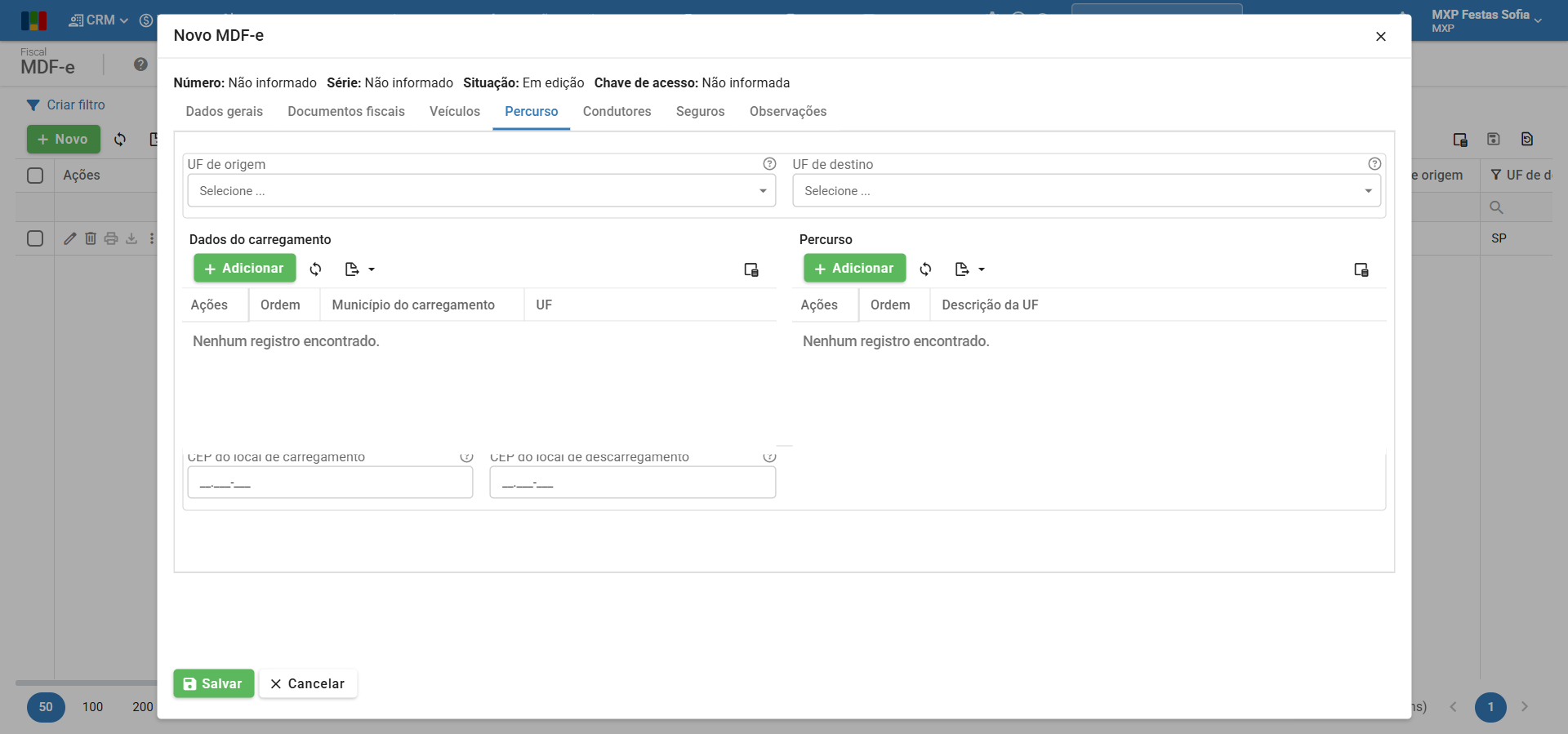Viewport: 1568px width, 734px height.
Task: Select page 1 in the pagination
Action: (x=1490, y=707)
